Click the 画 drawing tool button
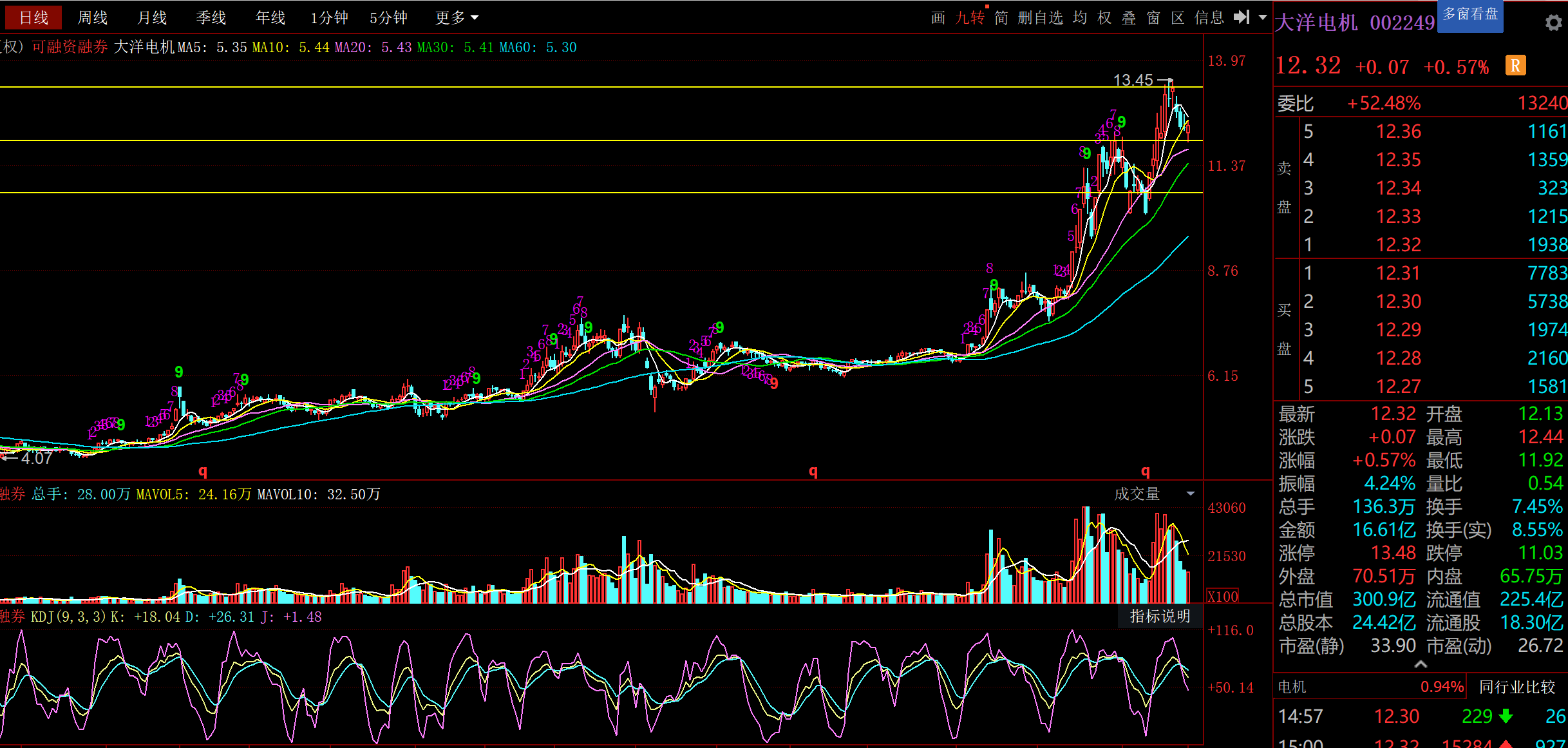 [938, 18]
